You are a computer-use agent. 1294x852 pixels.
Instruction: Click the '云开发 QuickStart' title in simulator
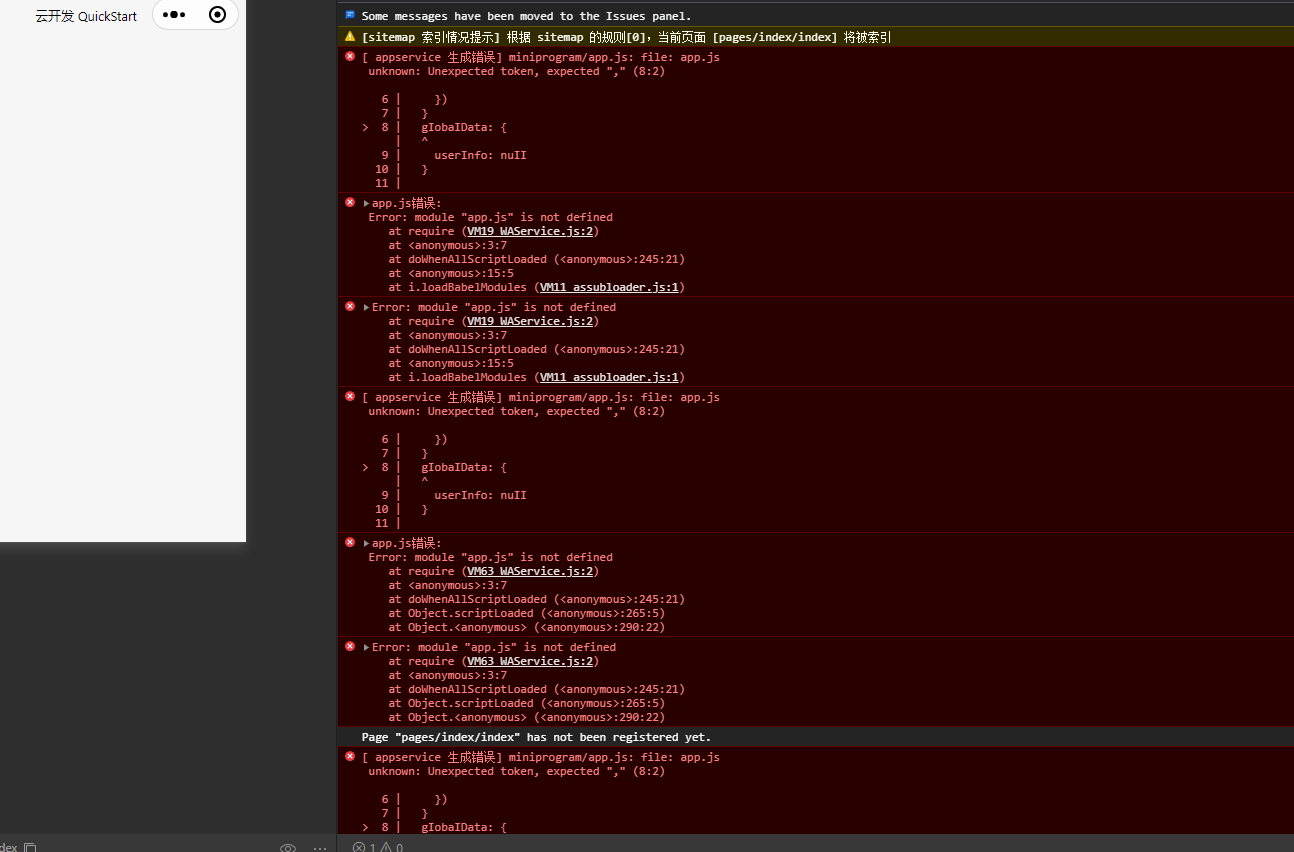point(86,16)
